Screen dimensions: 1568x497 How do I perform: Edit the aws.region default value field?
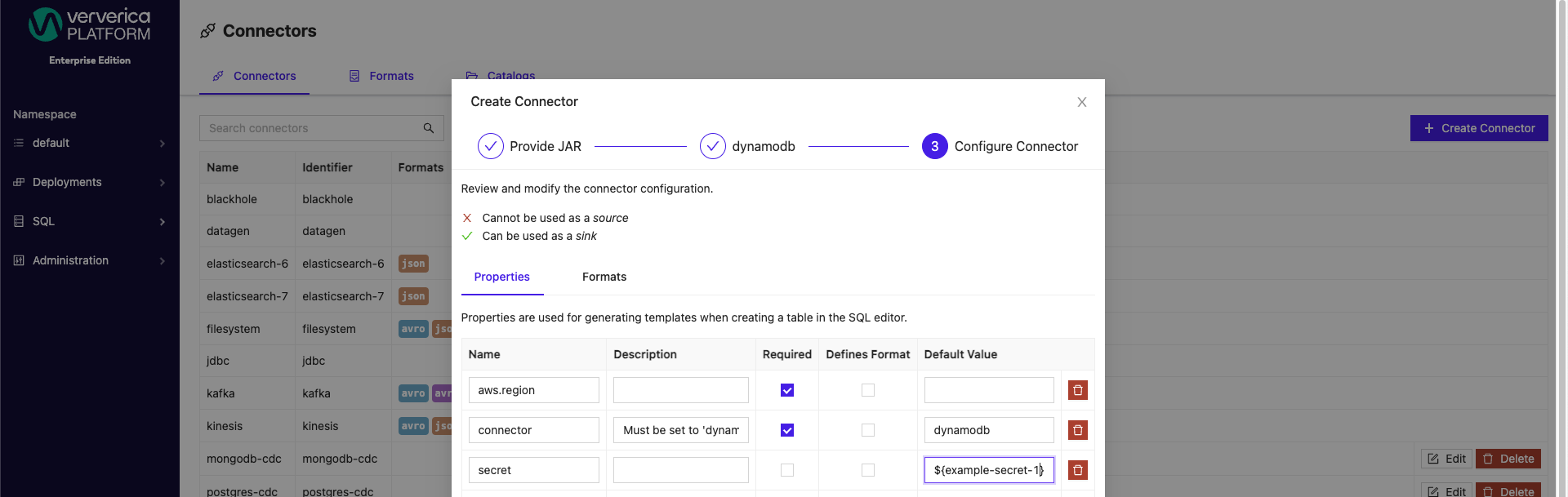click(989, 390)
